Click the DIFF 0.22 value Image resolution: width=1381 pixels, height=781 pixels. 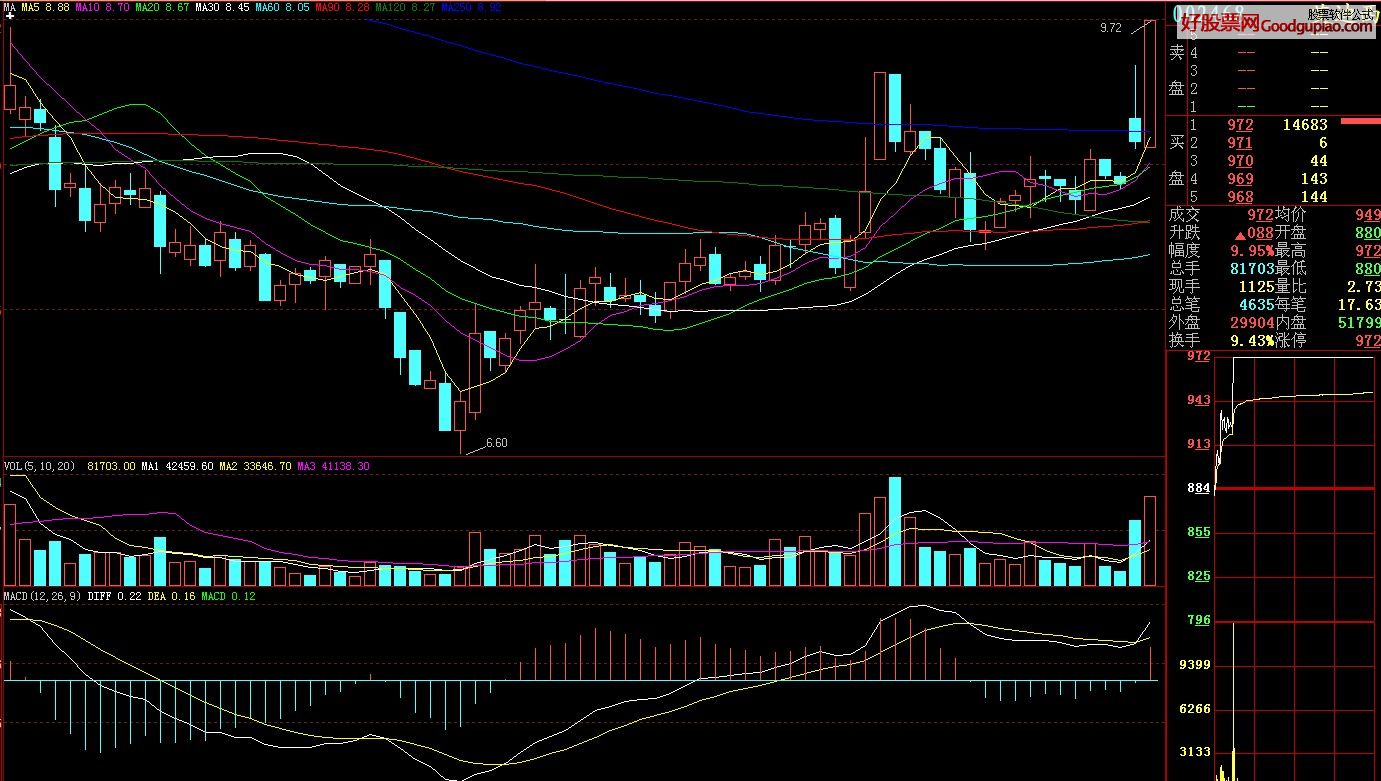(114, 596)
